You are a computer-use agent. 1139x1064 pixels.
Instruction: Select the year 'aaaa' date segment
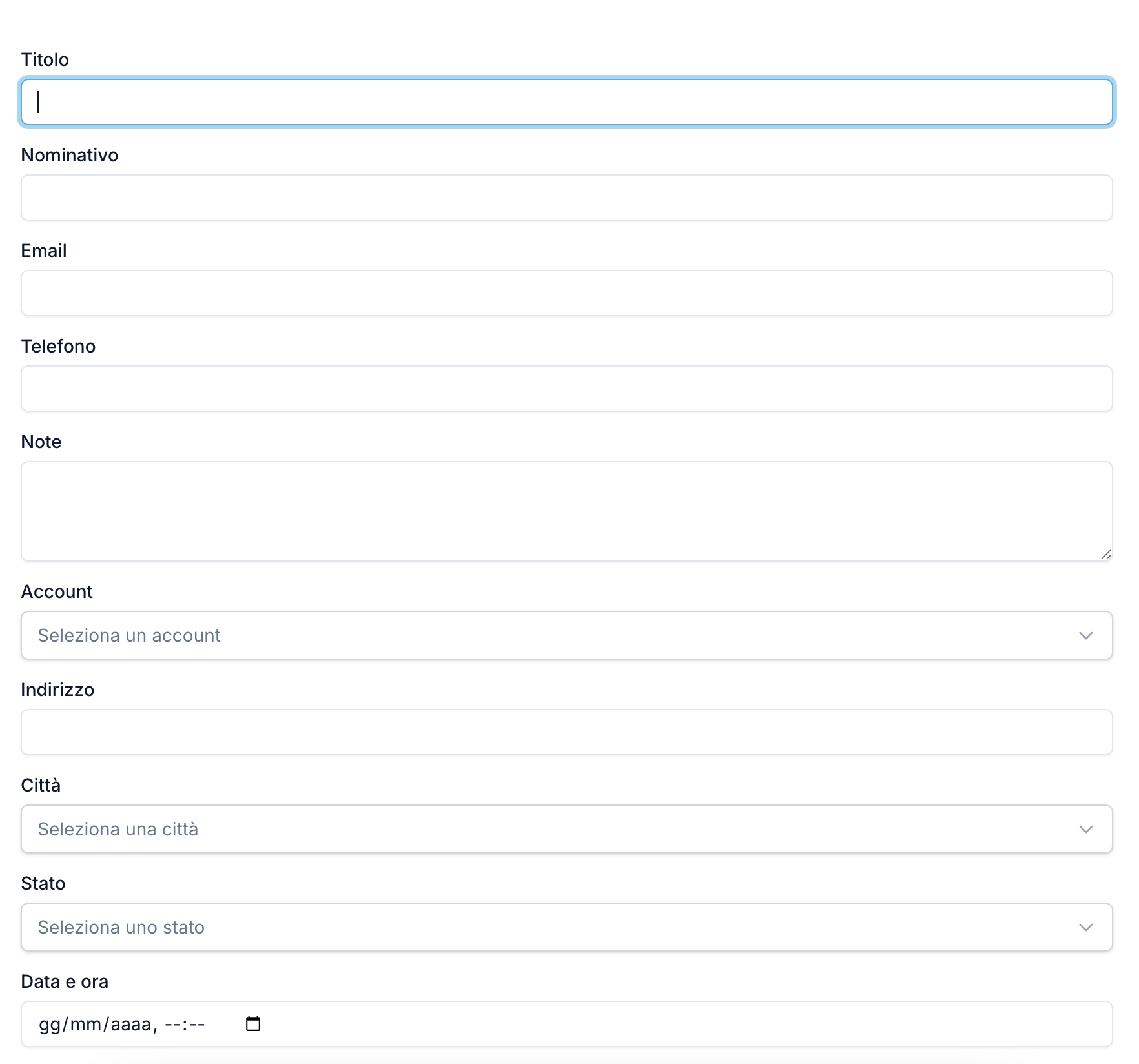tap(131, 1024)
